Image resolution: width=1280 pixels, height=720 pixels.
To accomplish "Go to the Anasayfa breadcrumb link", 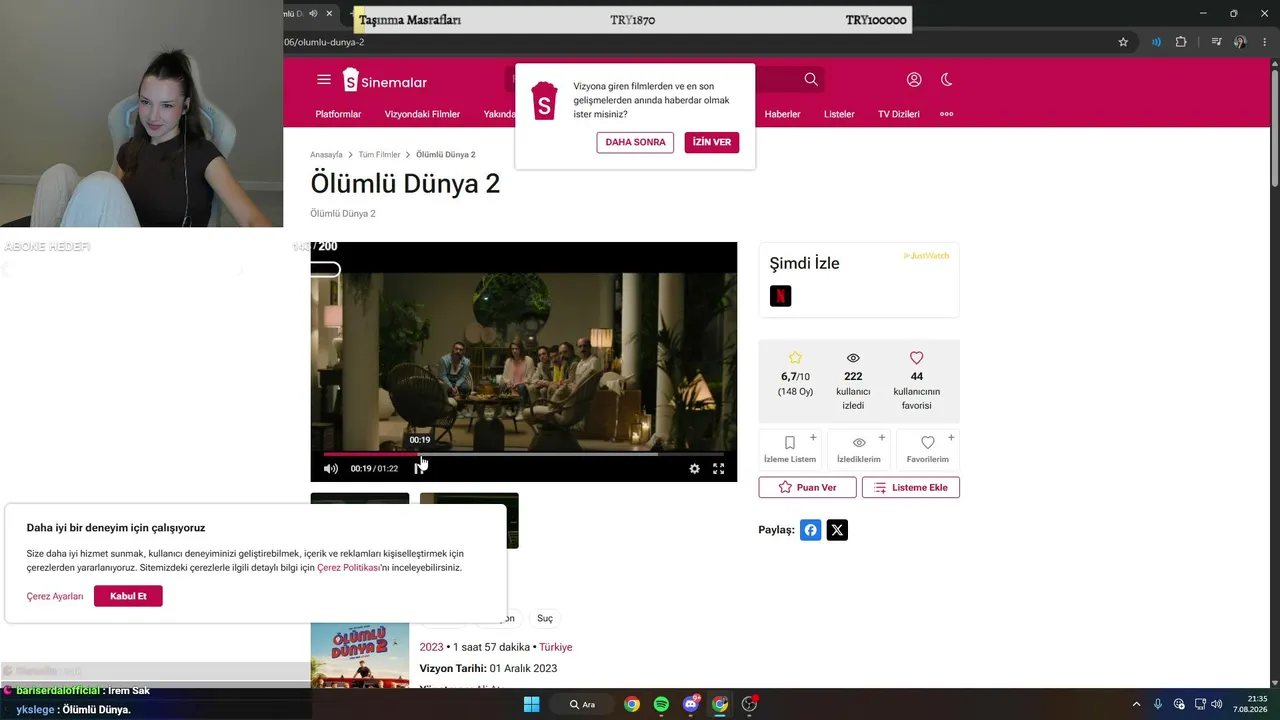I will click(326, 155).
